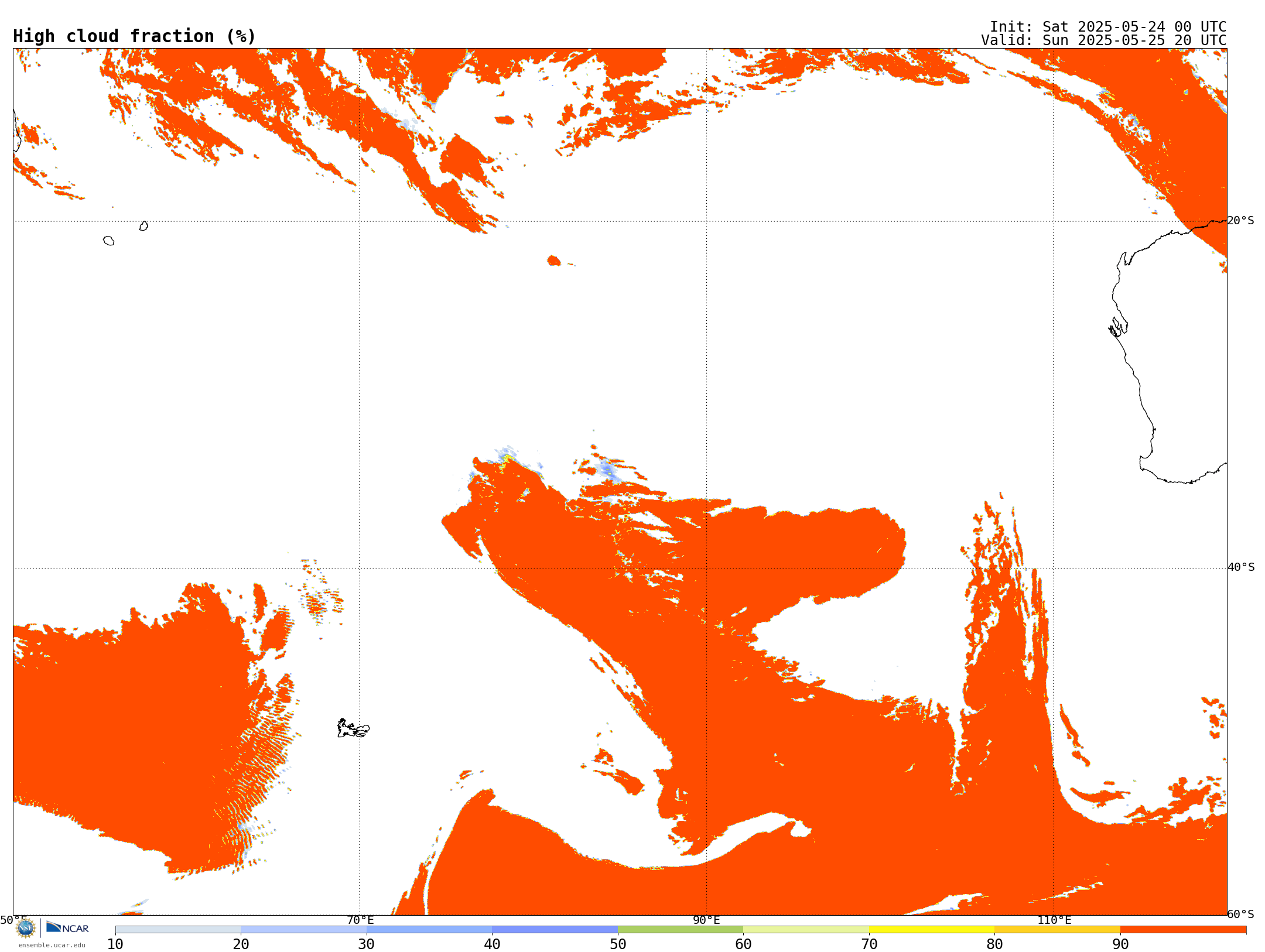This screenshot has width=1265, height=952.
Task: Click the 90°E longitude label
Action: pos(706,920)
